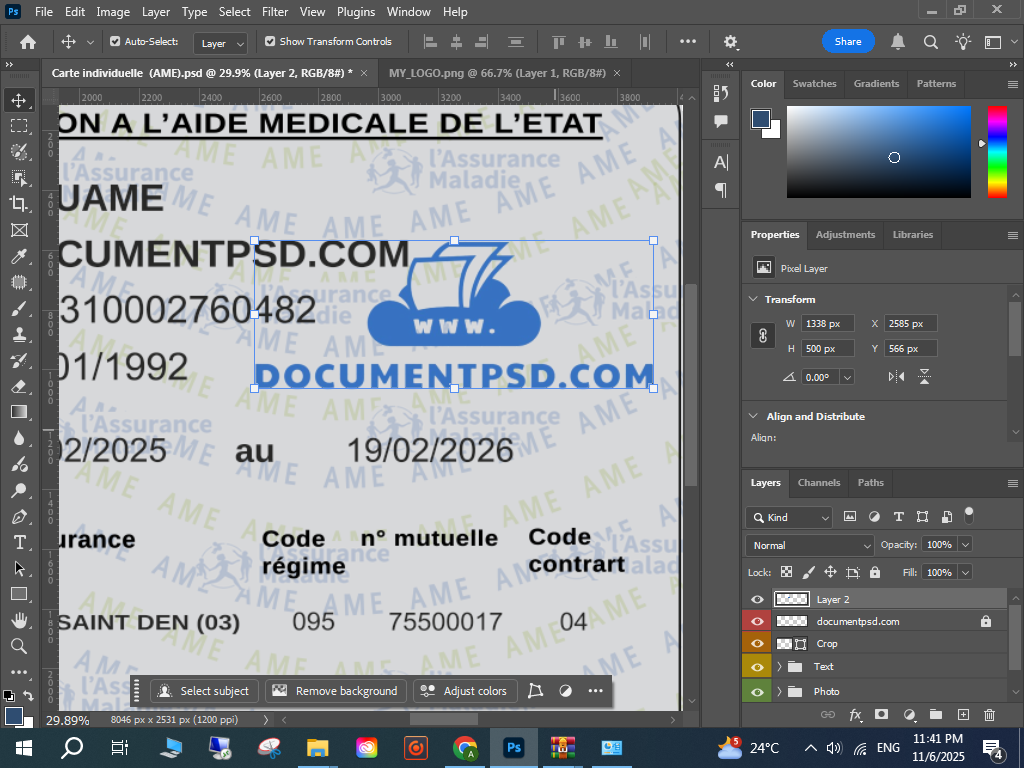Select the Zoom tool

coord(18,646)
